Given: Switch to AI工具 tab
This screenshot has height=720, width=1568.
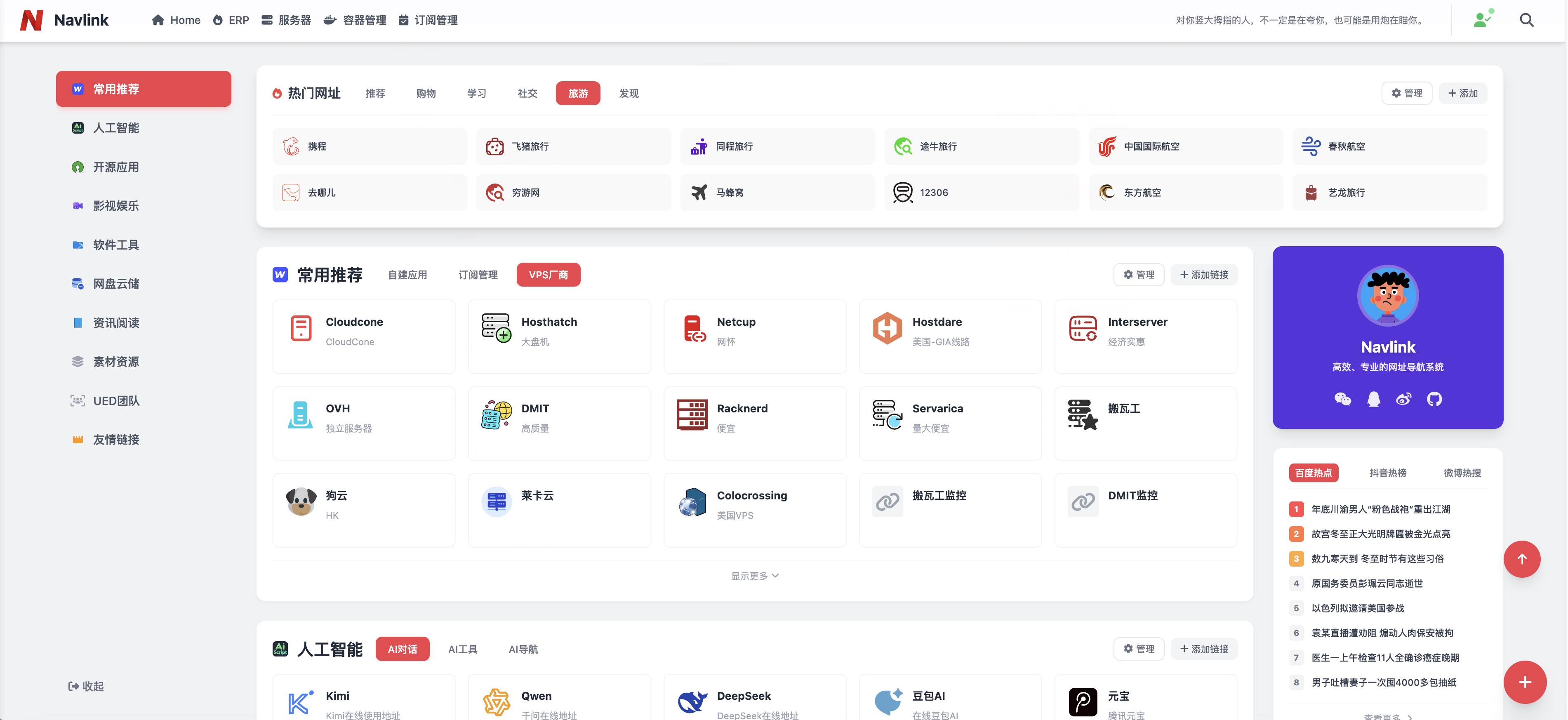Looking at the screenshot, I should pyautogui.click(x=462, y=649).
